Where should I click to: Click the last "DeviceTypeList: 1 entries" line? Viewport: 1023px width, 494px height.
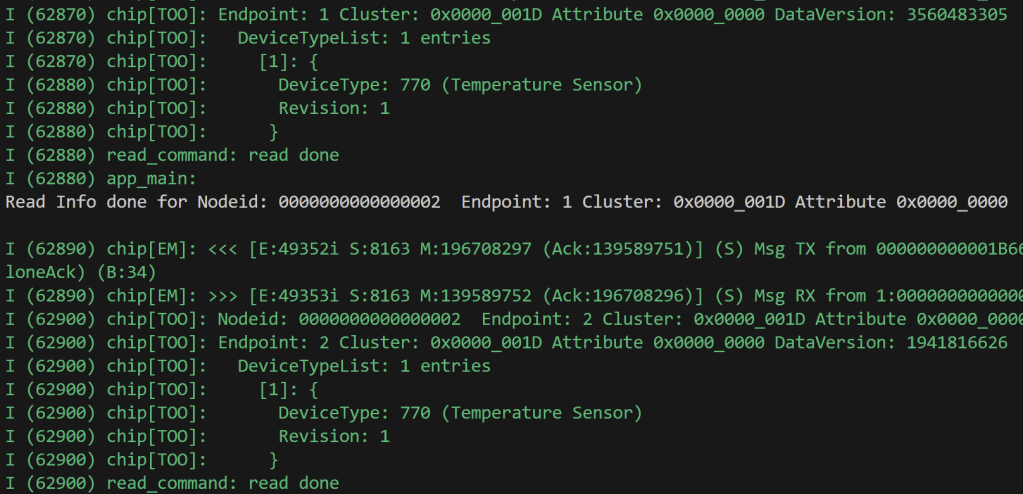(x=364, y=366)
